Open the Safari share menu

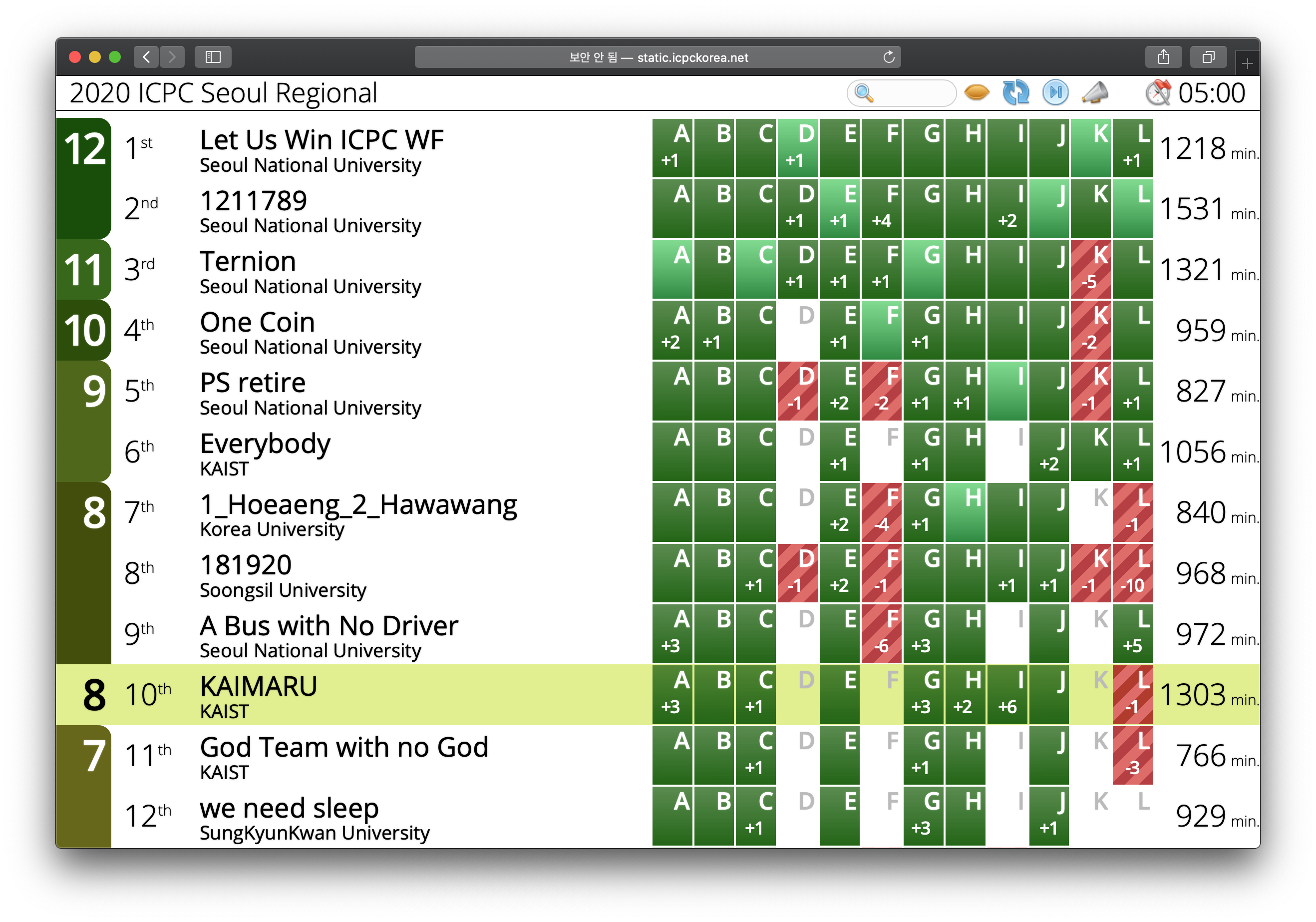[x=1163, y=57]
